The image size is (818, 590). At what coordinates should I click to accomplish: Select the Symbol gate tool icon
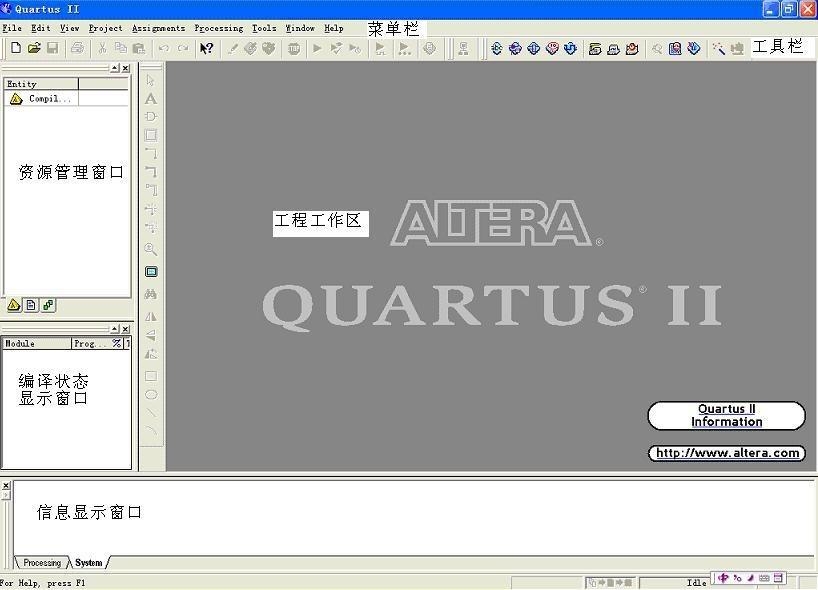coord(151,117)
